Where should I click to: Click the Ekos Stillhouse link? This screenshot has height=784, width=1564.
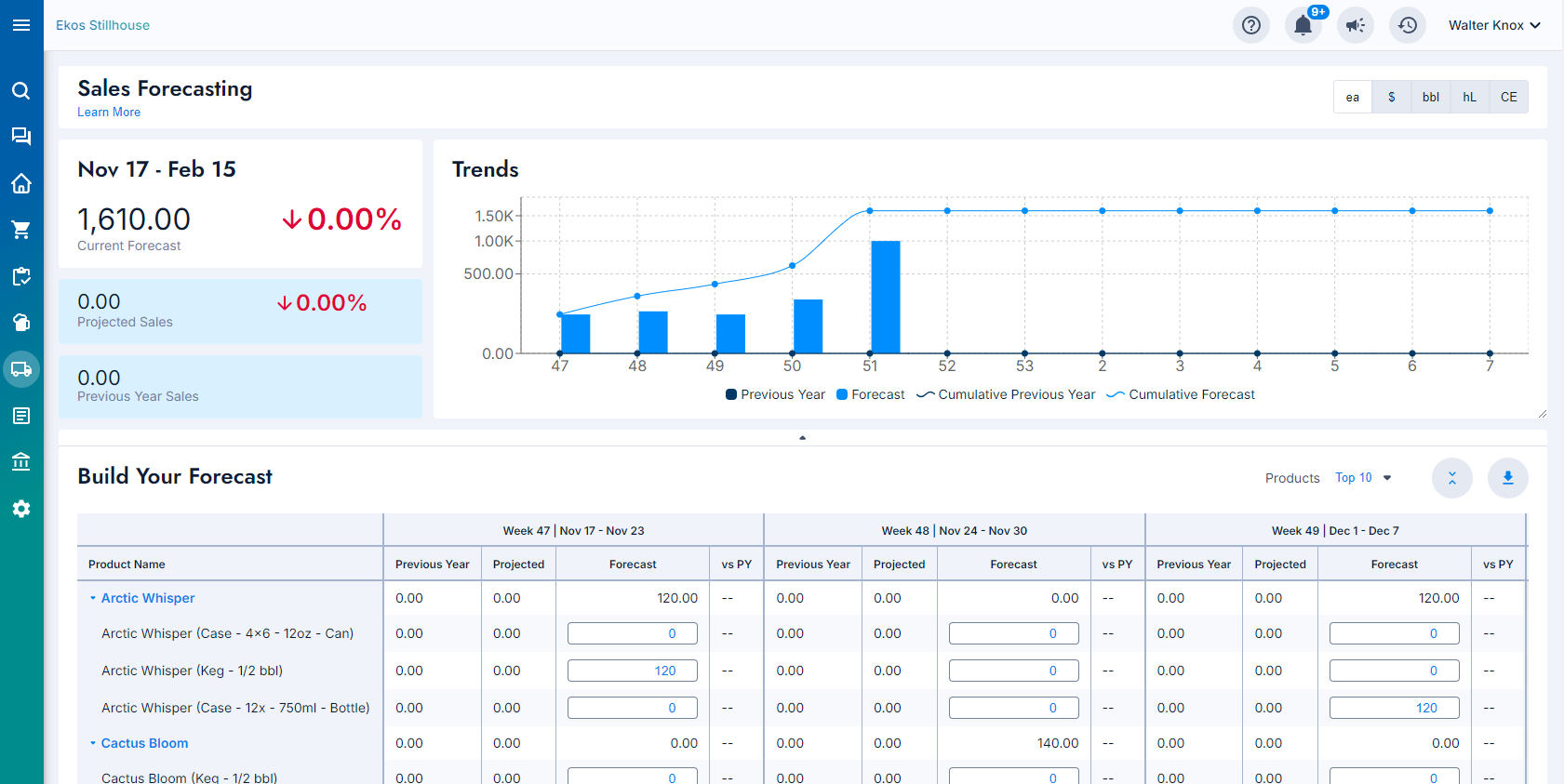(102, 25)
